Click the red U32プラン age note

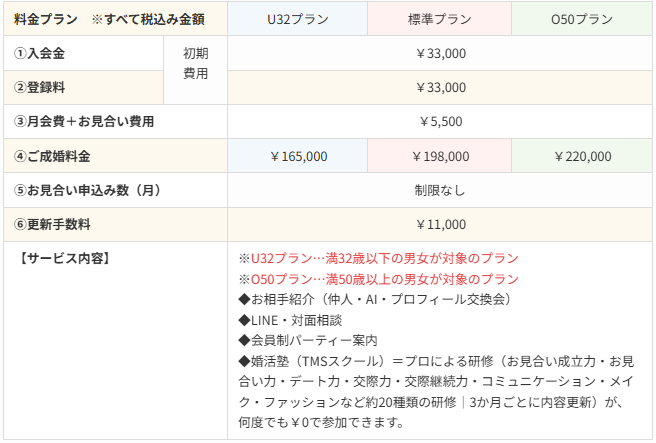click(379, 259)
